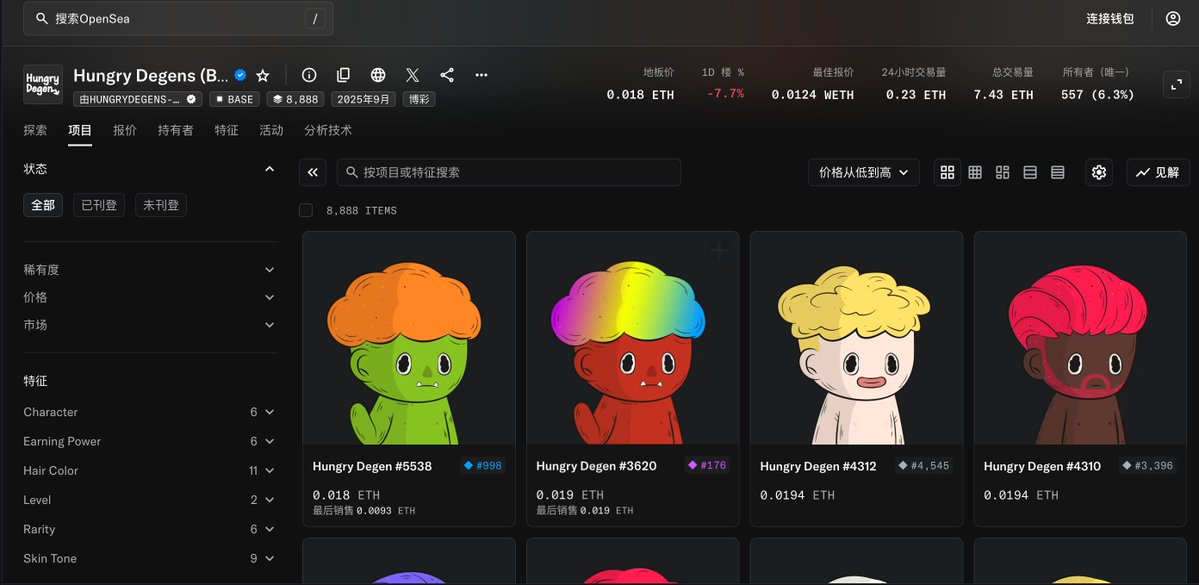Click the Hungry Degens collection logo
Screen dimensions: 1199x585
(43, 84)
